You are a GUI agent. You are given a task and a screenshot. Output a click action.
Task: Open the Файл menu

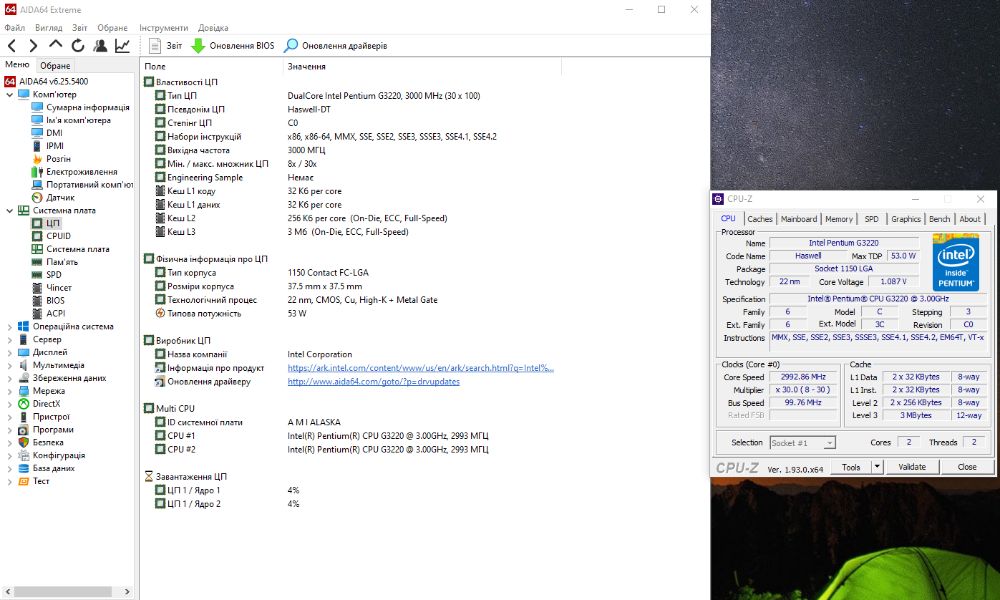tap(14, 27)
